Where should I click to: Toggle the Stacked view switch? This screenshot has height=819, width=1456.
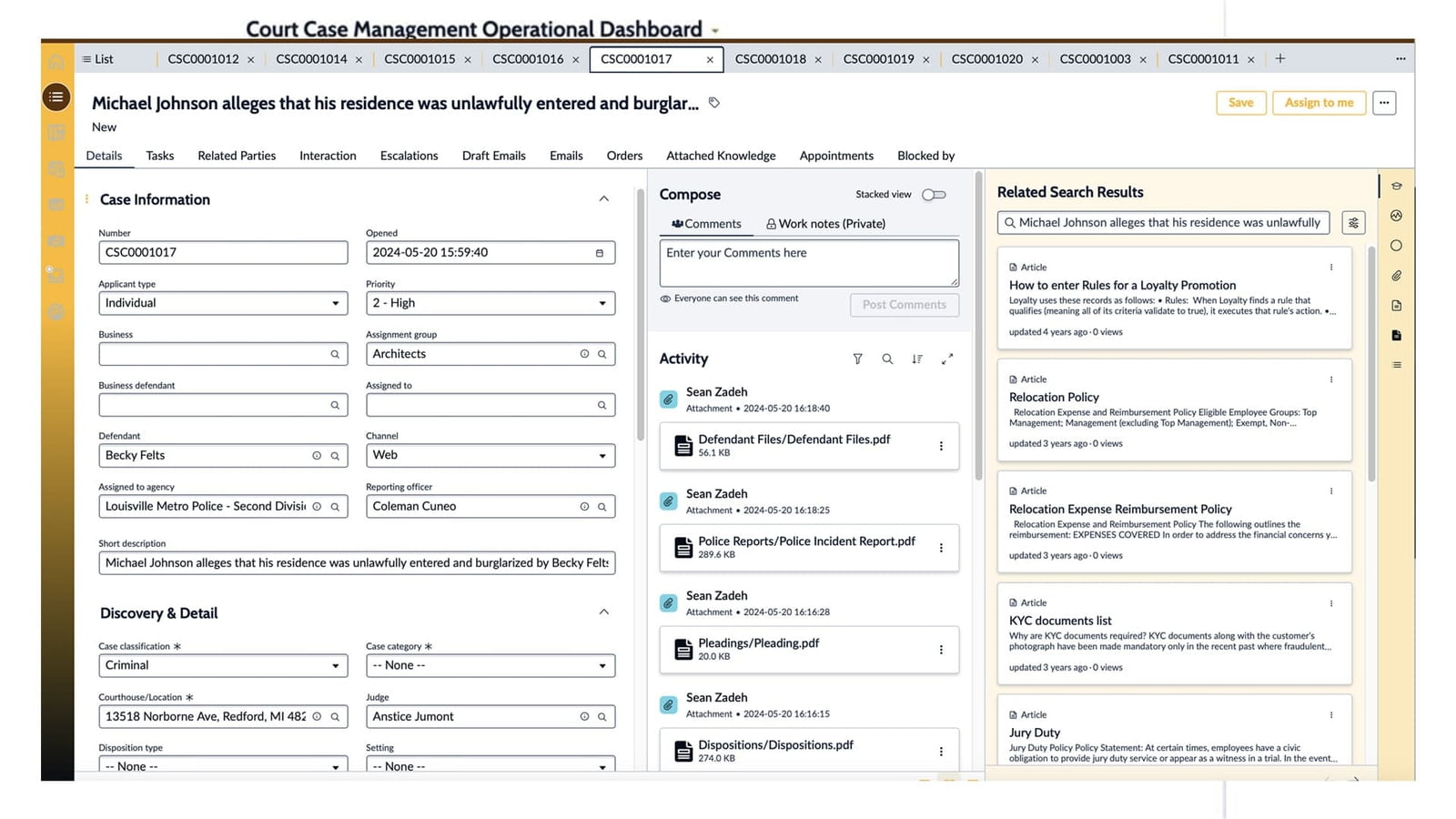tap(934, 195)
